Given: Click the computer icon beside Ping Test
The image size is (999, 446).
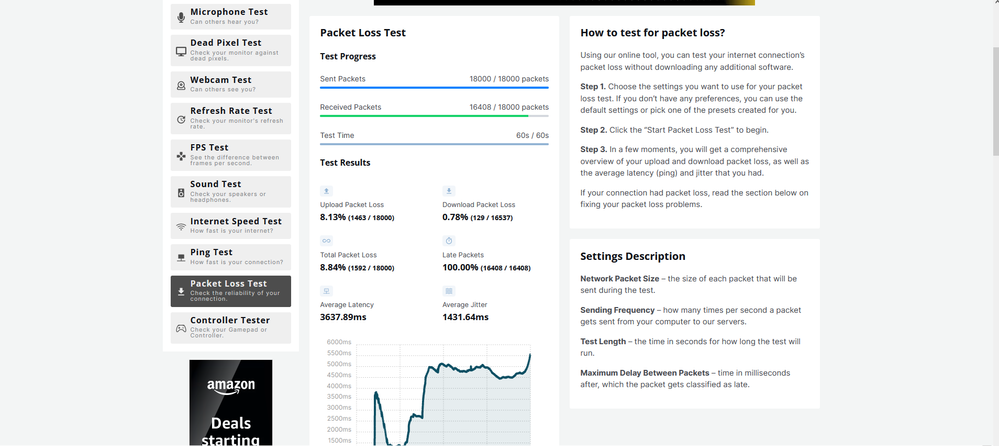Looking at the screenshot, I should tap(181, 257).
